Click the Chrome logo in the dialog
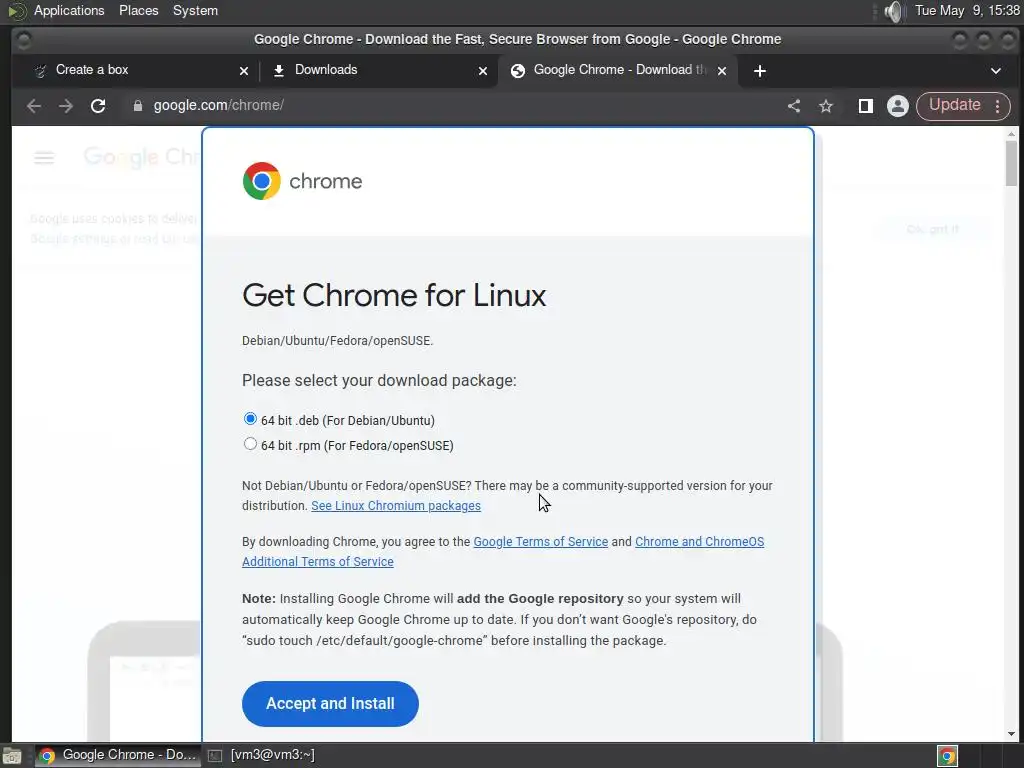1024x768 pixels. (x=262, y=181)
